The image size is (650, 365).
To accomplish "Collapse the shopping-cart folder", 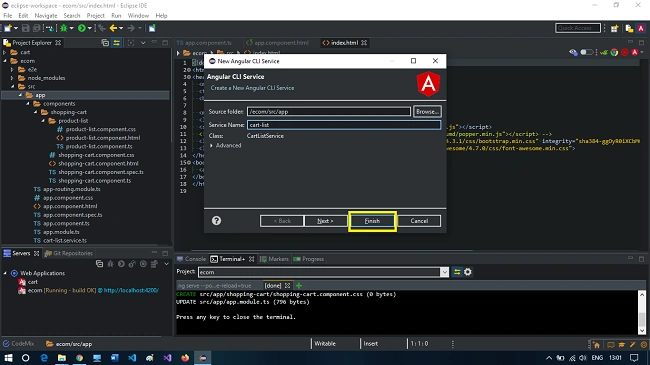I will 36,112.
